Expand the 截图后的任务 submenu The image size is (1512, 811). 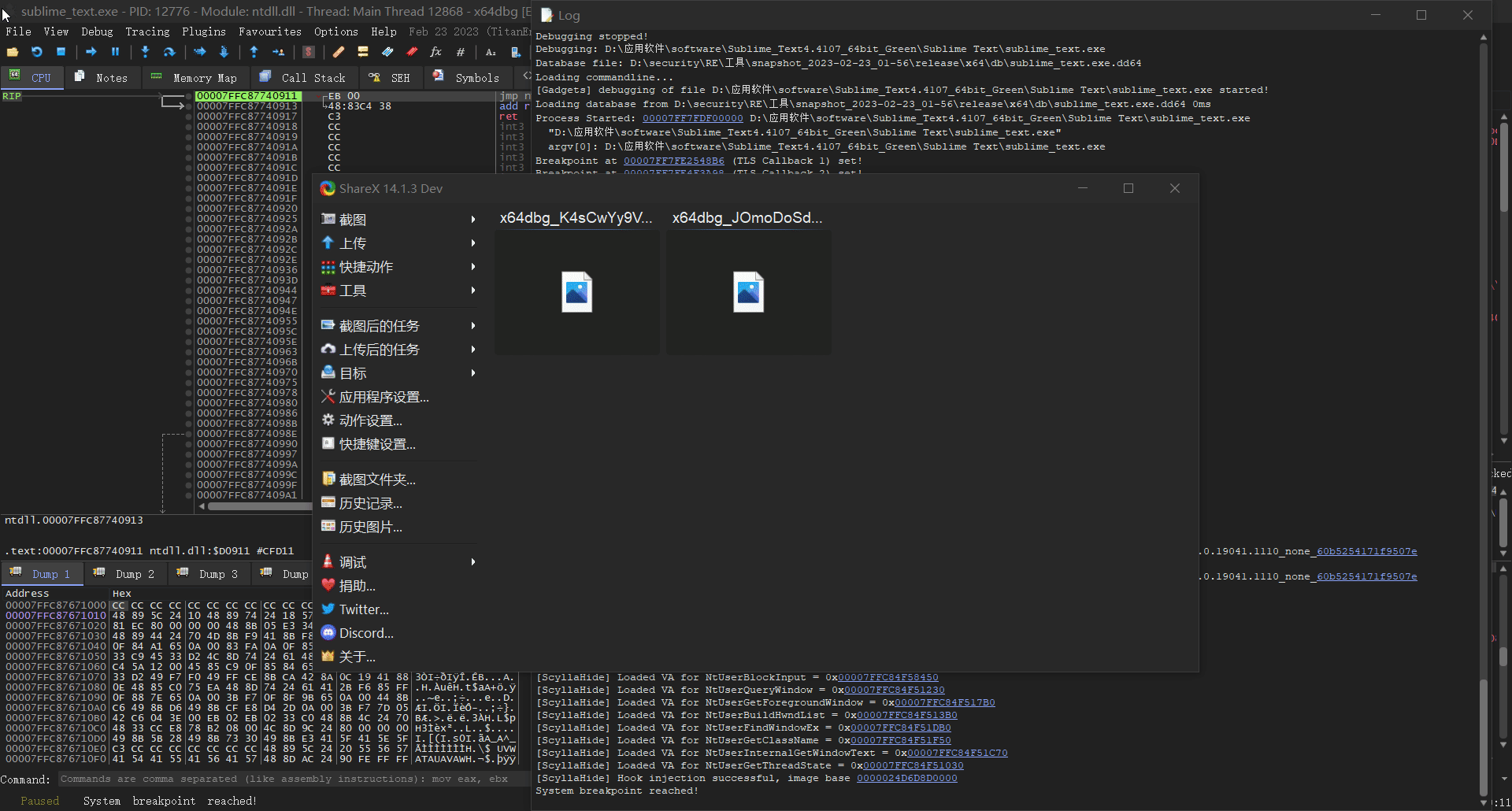(398, 326)
